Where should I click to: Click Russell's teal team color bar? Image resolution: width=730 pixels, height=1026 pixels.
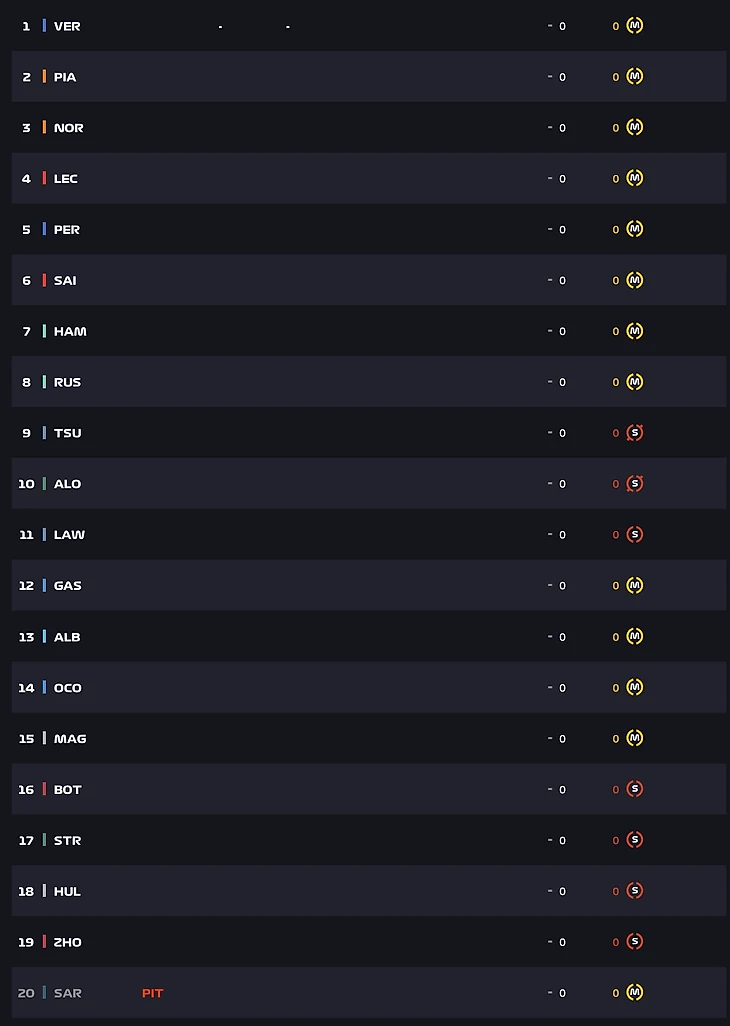[x=44, y=382]
